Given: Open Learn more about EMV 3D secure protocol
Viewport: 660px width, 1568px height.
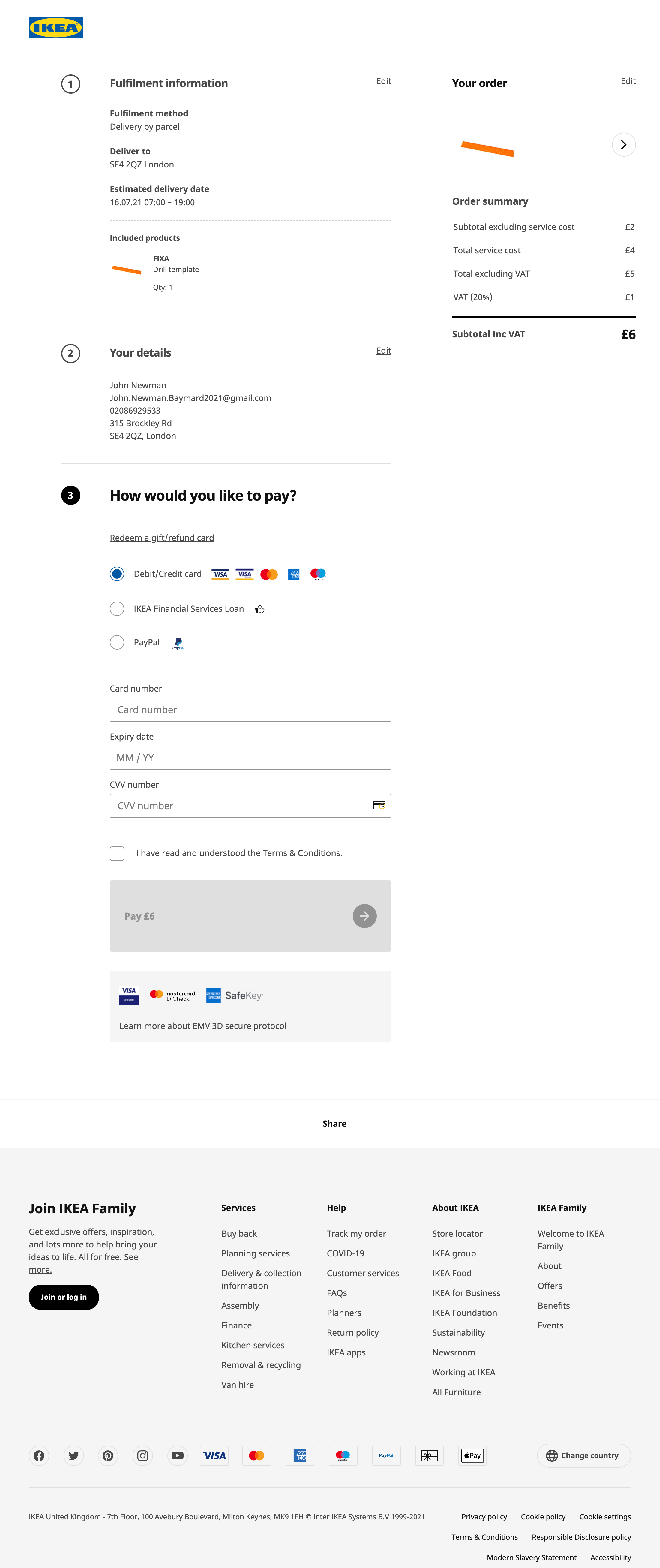Looking at the screenshot, I should pos(202,1026).
